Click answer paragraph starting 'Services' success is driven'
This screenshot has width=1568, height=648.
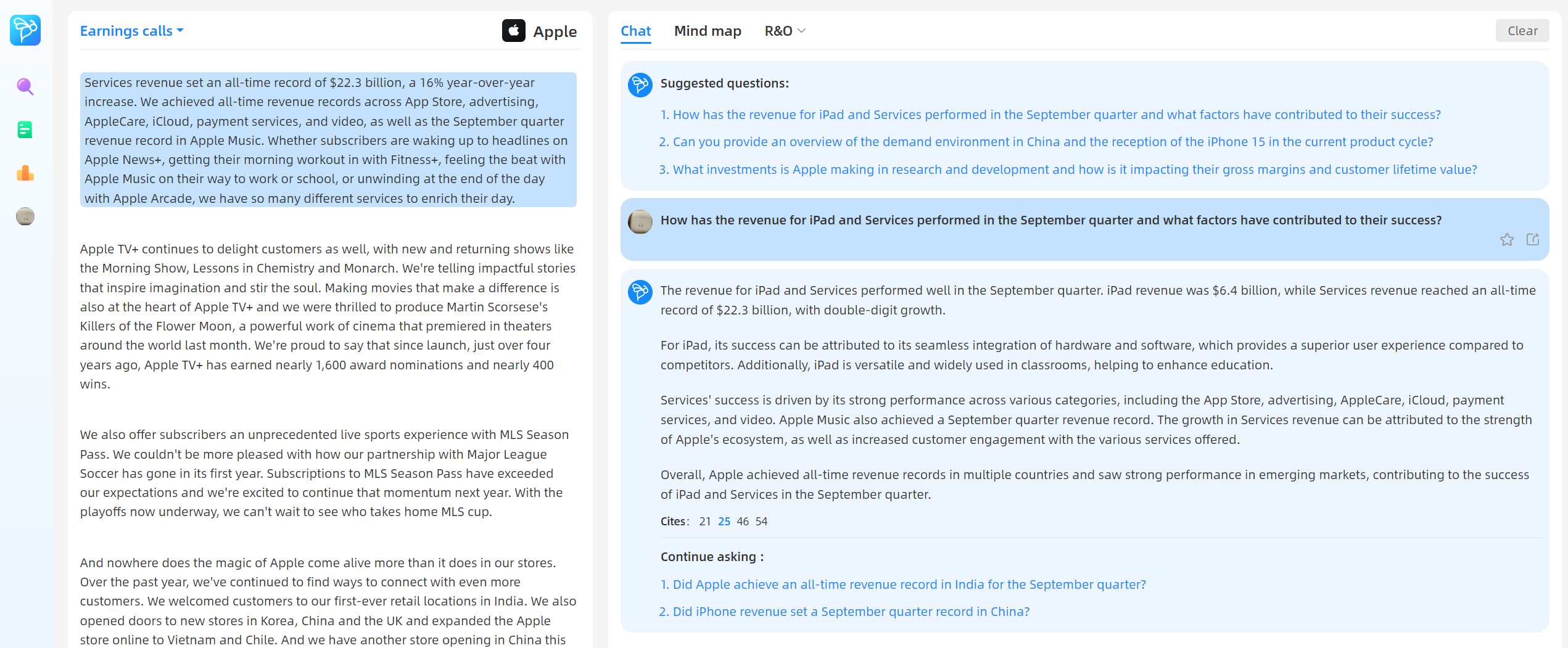[x=1096, y=420]
